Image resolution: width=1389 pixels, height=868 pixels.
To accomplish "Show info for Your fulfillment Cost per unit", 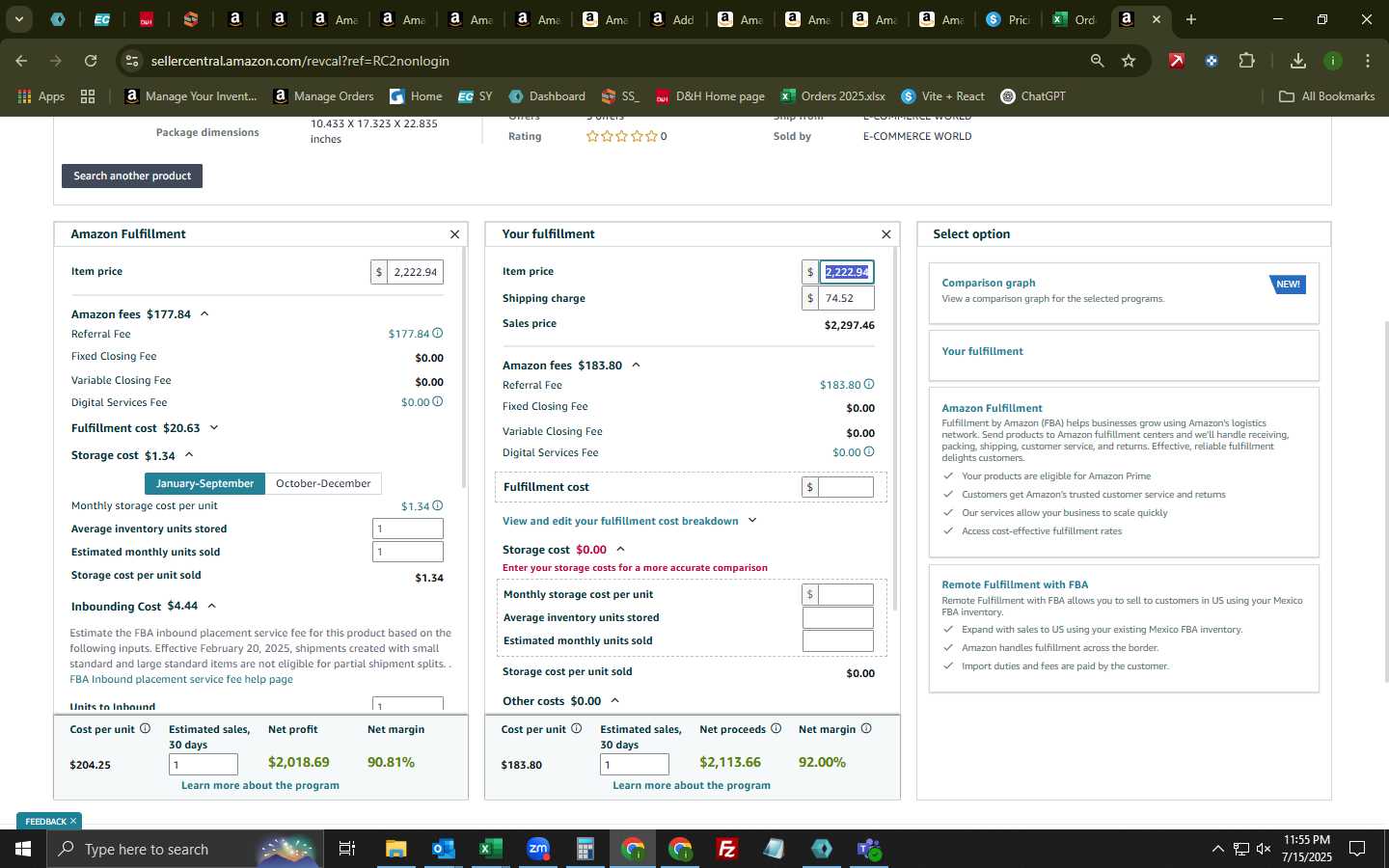I will coord(576,729).
